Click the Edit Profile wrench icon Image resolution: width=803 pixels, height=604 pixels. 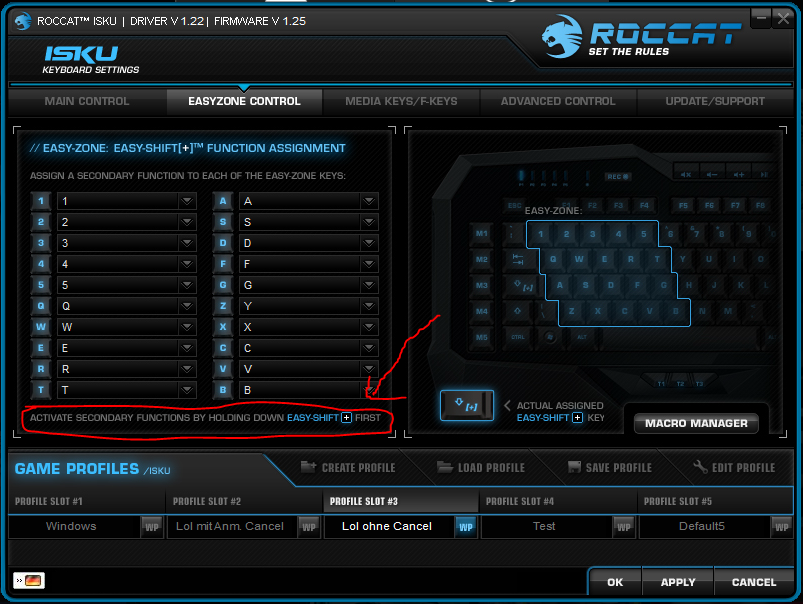[700, 467]
